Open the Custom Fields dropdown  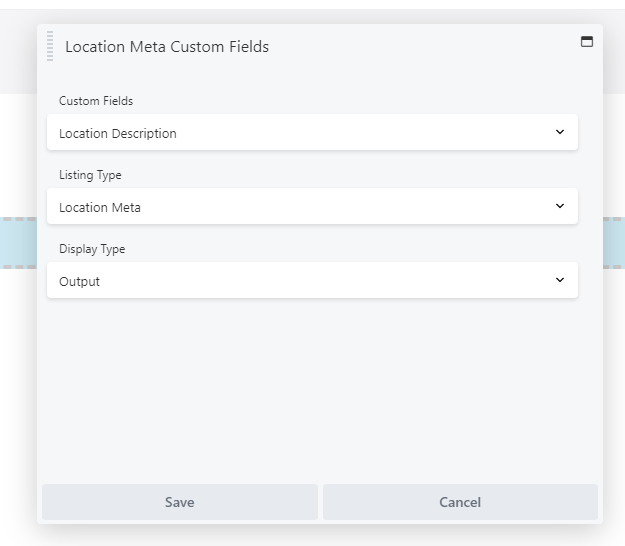tap(312, 132)
